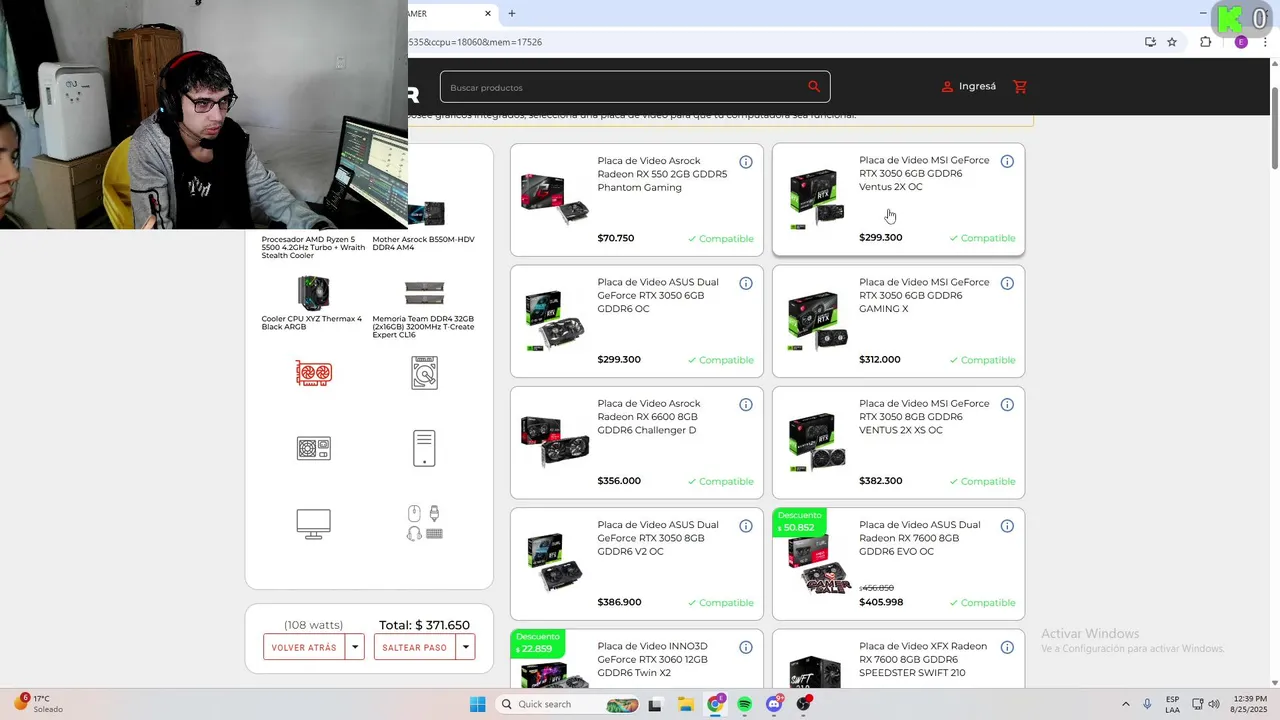Select the ASUS Dual RTX 3050 6GB OC card

click(637, 321)
